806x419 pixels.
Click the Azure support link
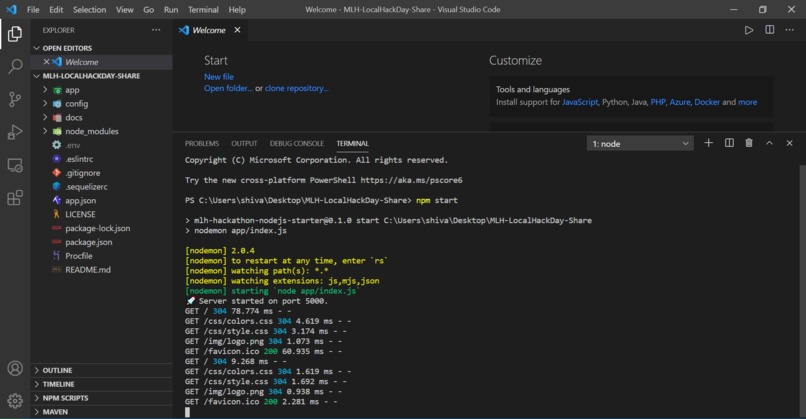tap(680, 102)
